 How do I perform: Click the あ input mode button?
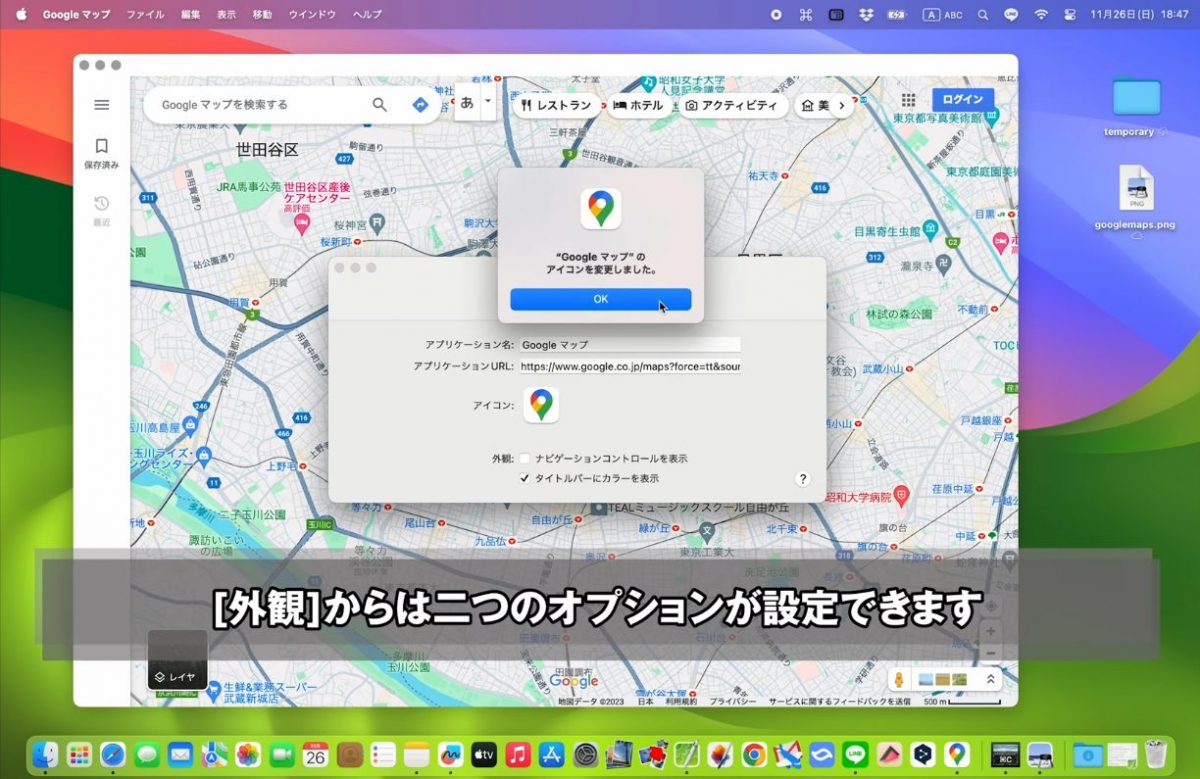(x=467, y=102)
